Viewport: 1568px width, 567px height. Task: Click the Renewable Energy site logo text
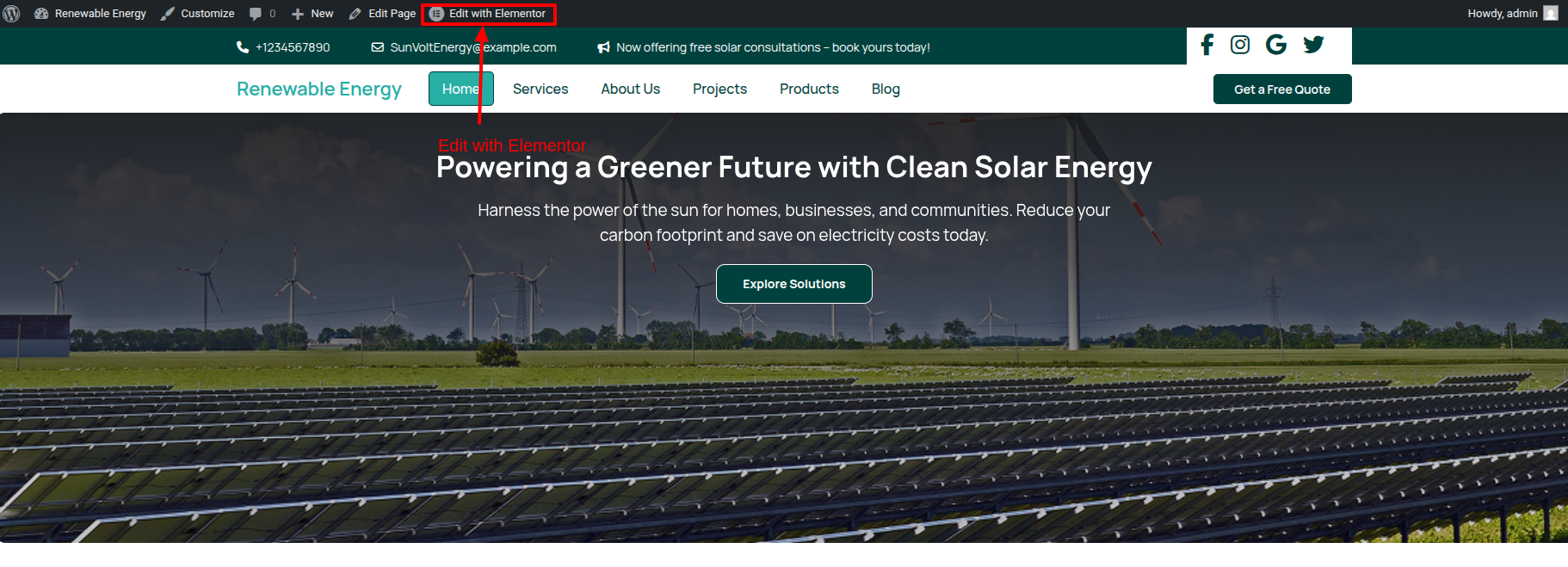pos(319,89)
